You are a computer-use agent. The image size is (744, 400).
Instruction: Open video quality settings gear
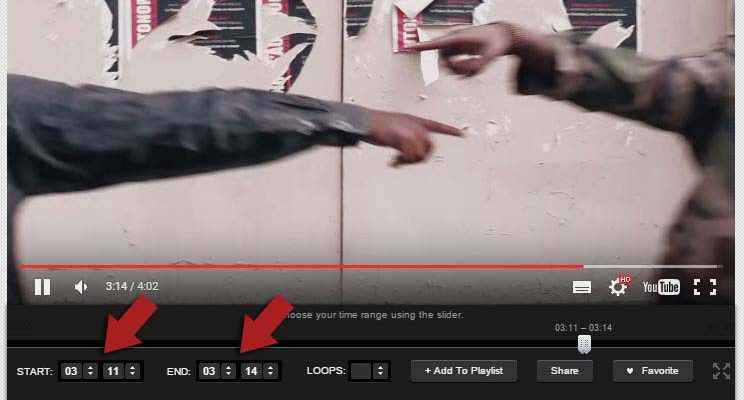pos(619,285)
